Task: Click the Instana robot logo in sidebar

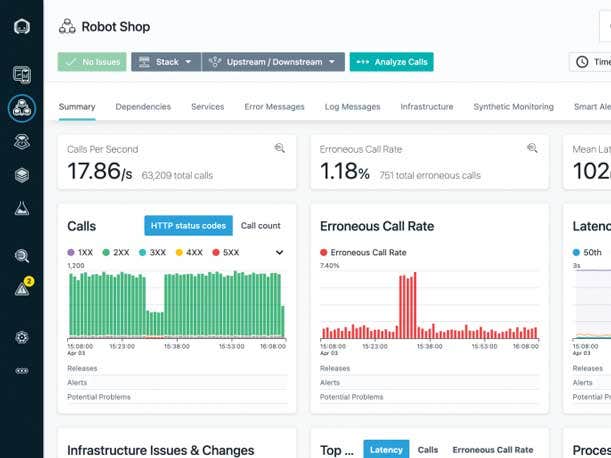Action: [21, 27]
